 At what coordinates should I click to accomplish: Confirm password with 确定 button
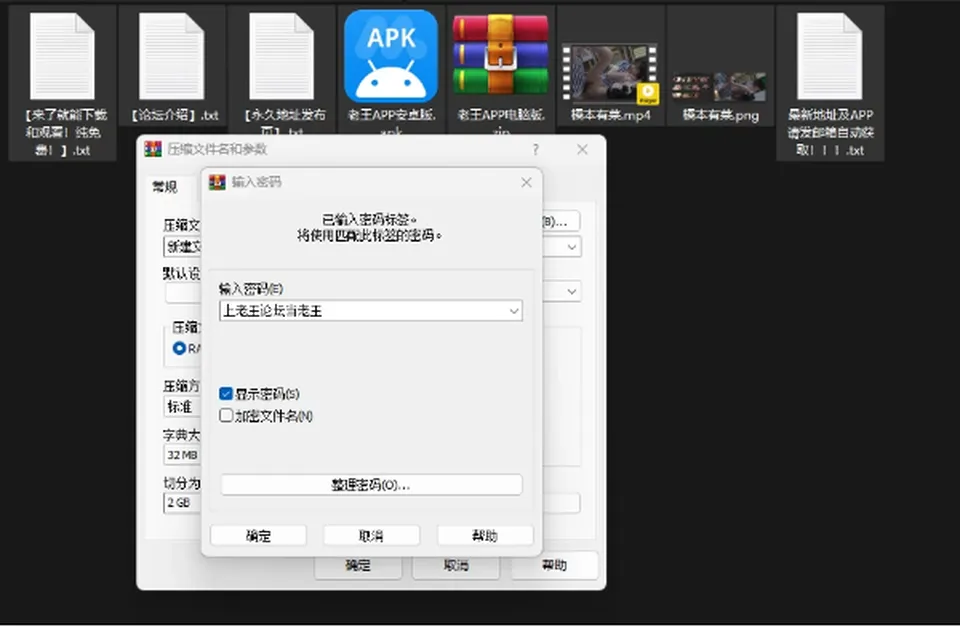point(258,536)
